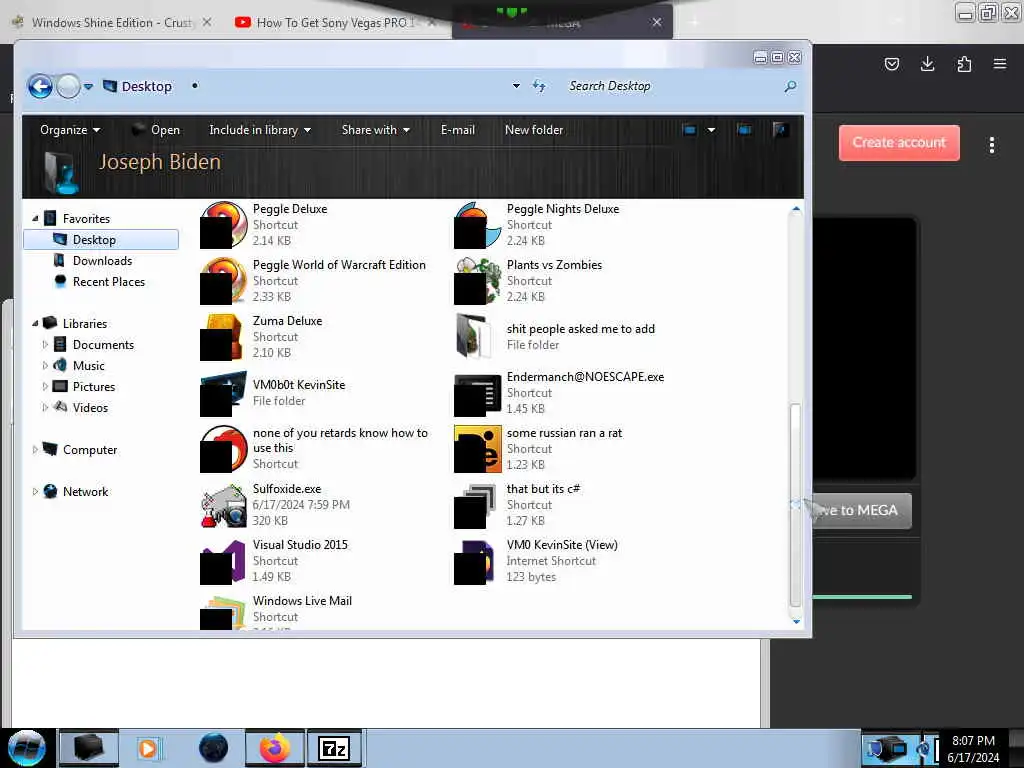Click the Explorer forward arrow button

coord(68,86)
